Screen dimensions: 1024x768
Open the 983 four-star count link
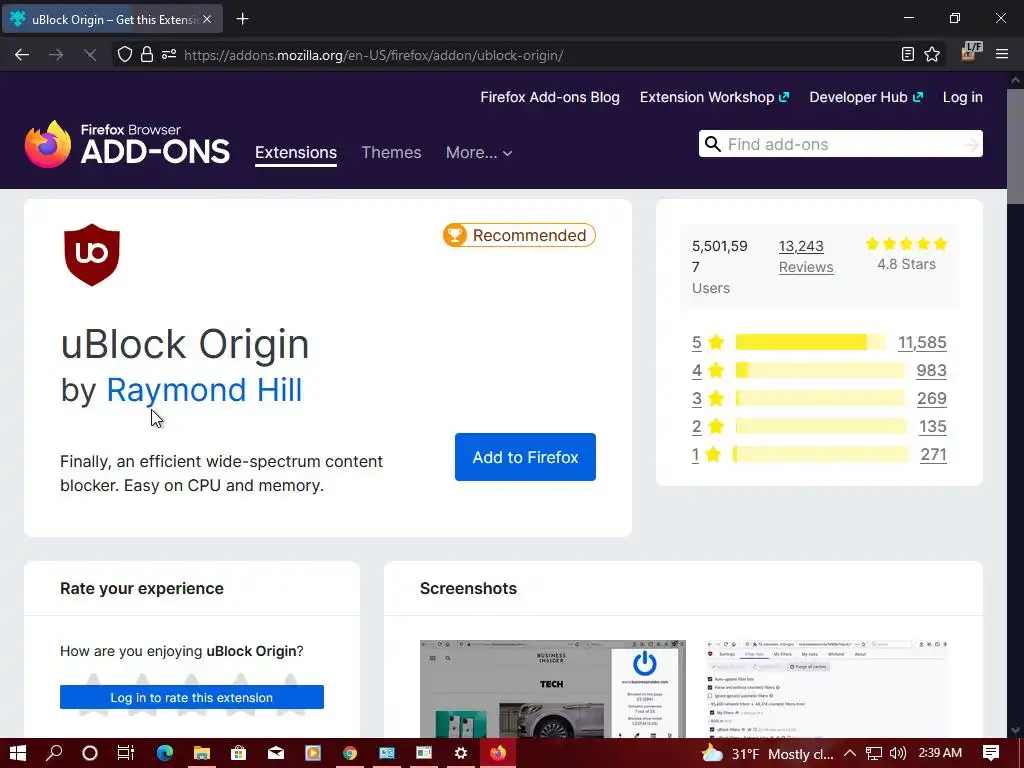coord(931,370)
